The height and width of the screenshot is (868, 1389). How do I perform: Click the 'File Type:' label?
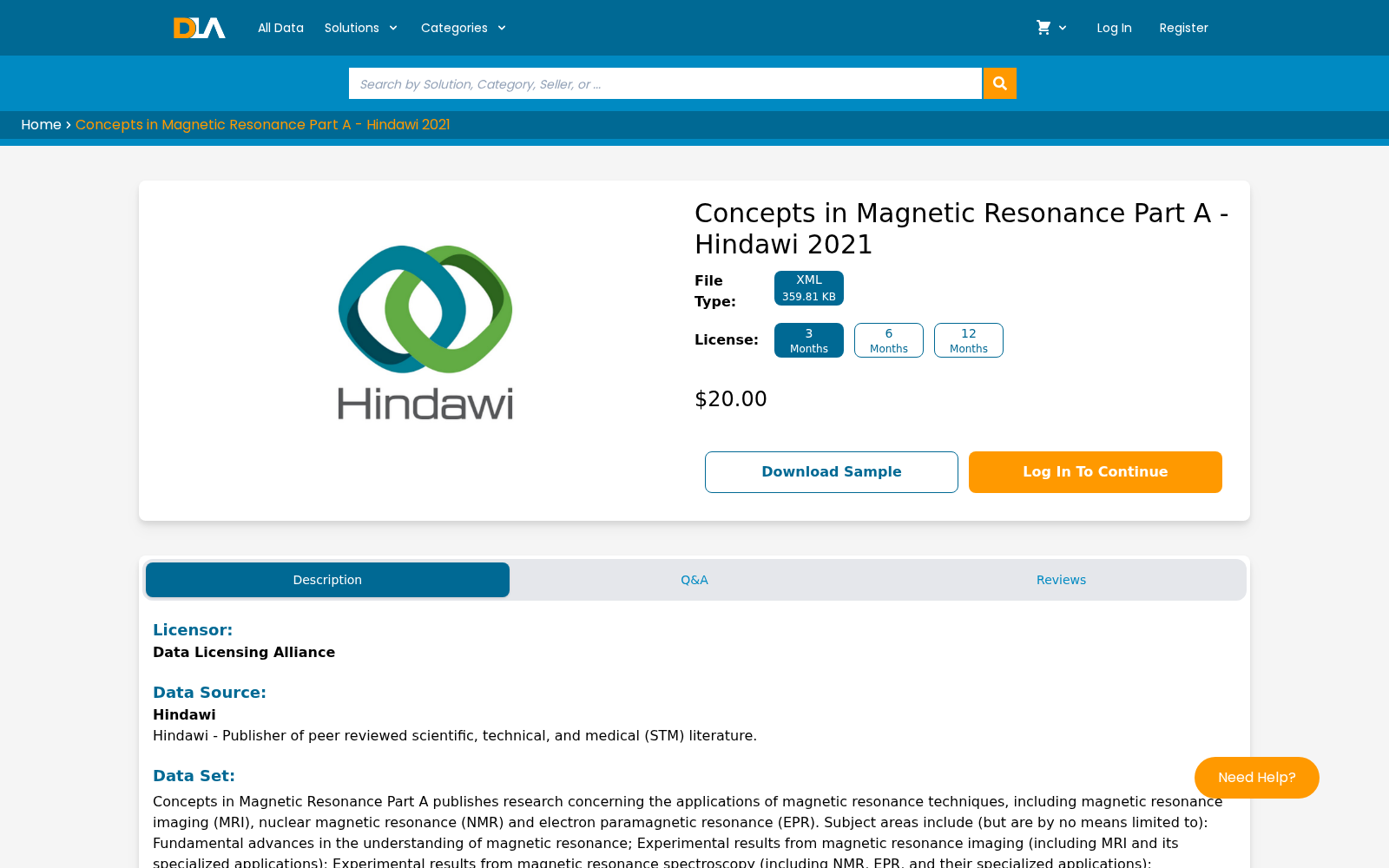tap(715, 292)
